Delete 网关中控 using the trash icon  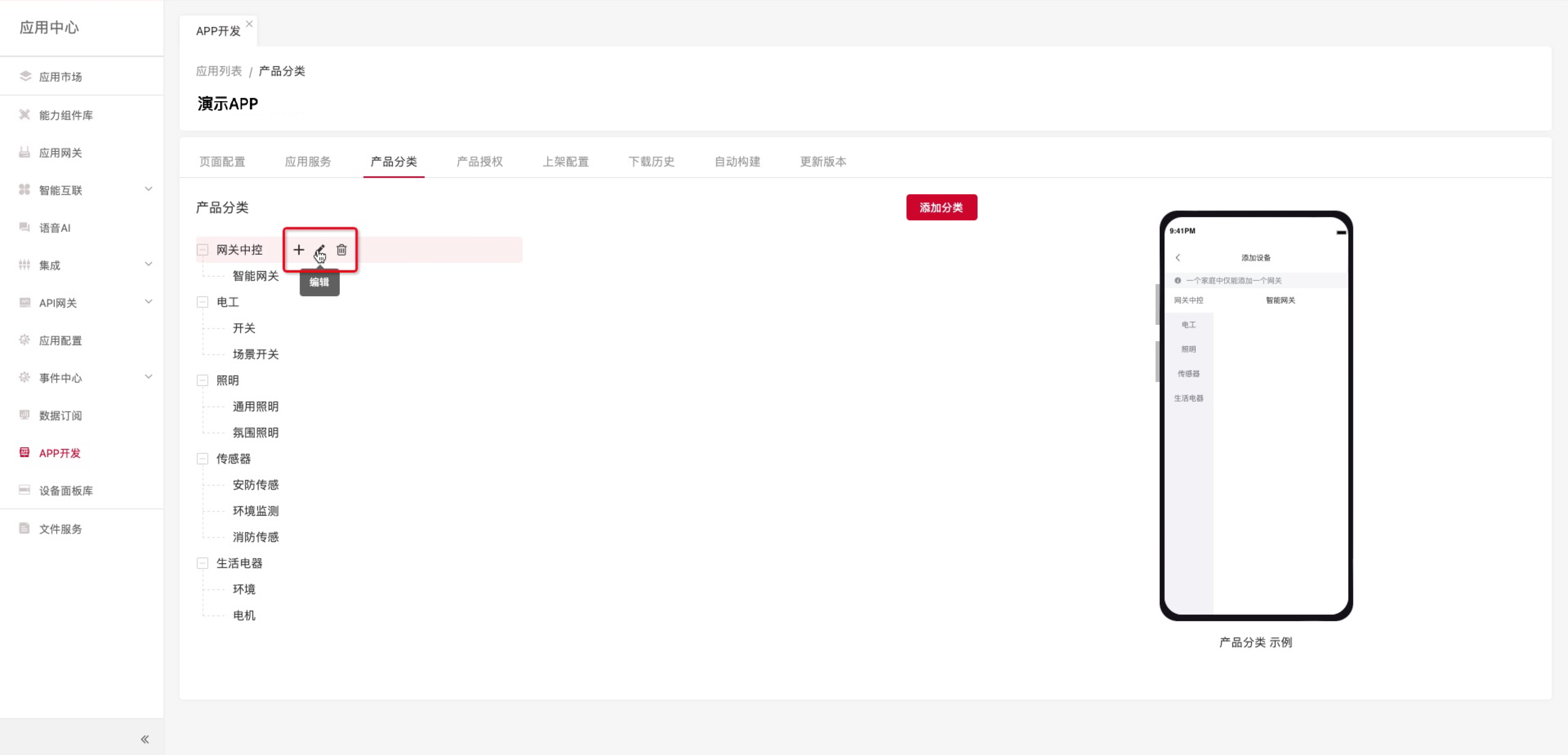(x=341, y=249)
